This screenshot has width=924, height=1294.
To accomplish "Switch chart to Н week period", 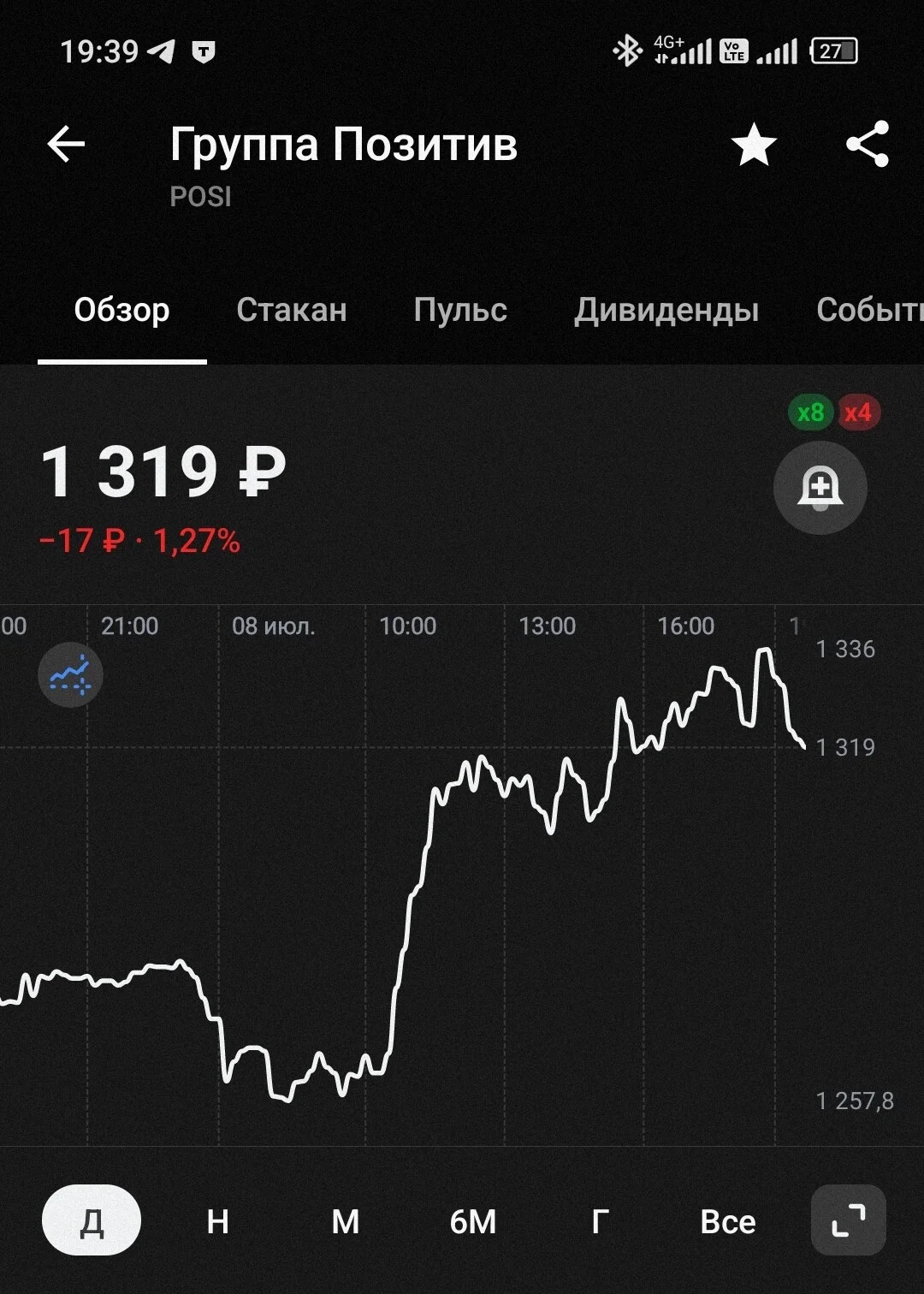I will (x=218, y=1221).
